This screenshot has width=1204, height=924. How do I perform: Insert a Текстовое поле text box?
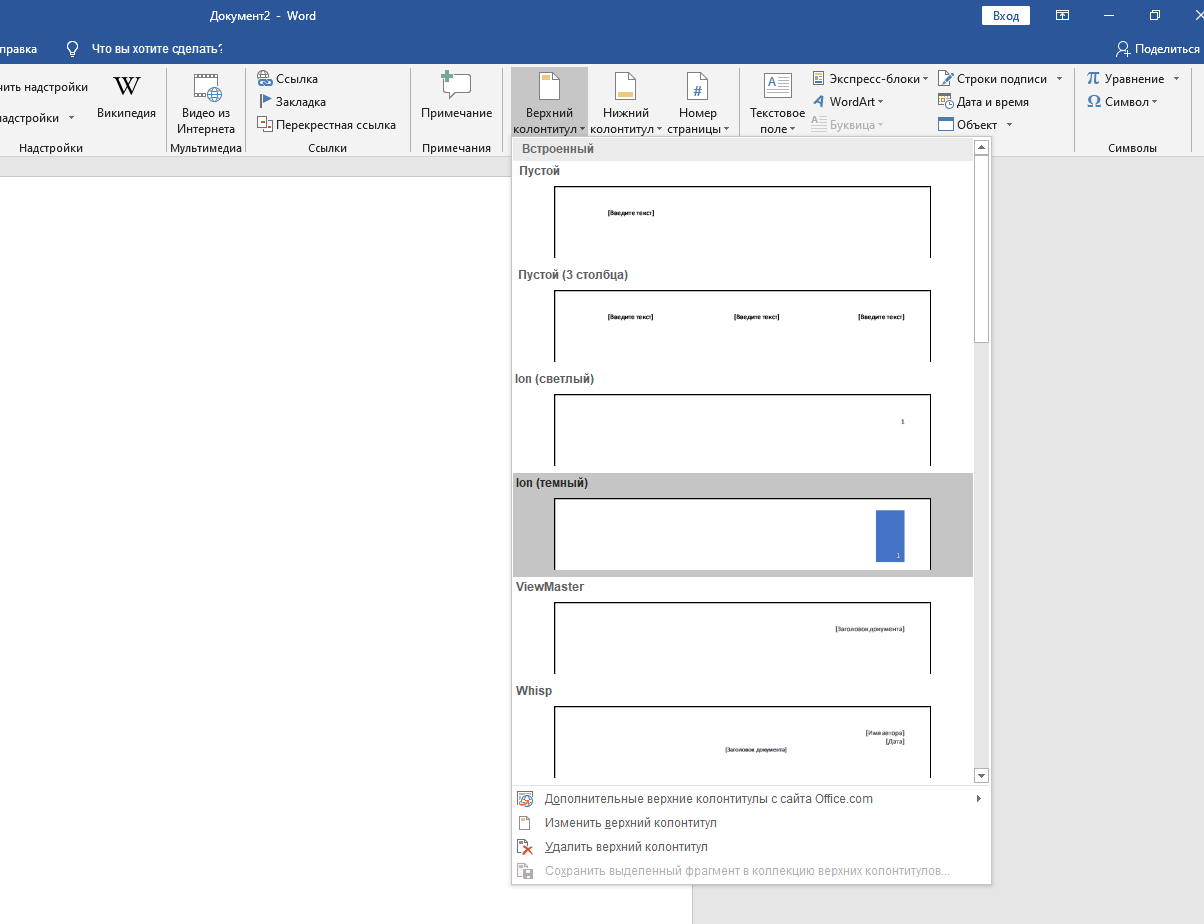tap(777, 102)
